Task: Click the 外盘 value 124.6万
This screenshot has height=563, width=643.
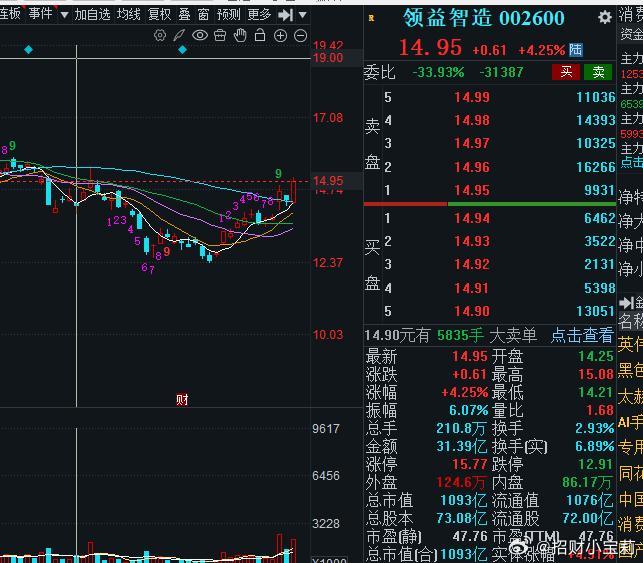Action: [462, 482]
